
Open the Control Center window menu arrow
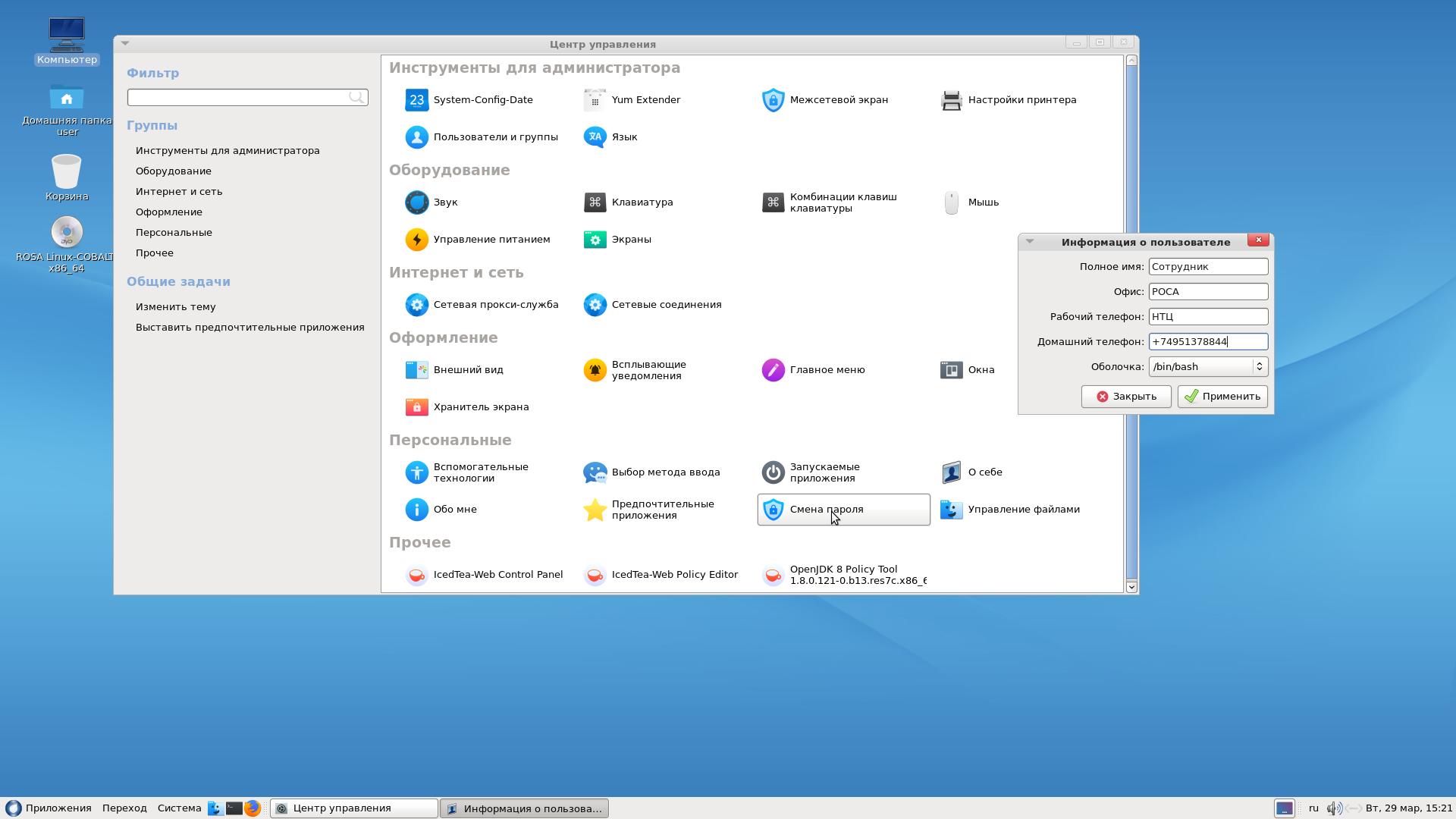click(x=125, y=43)
